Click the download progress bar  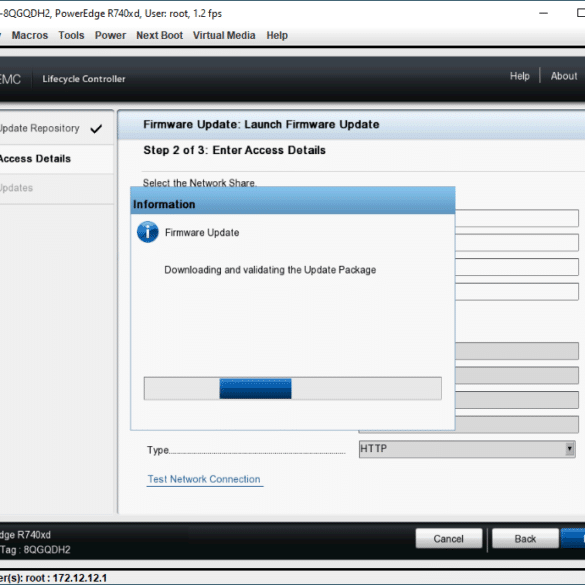pos(292,388)
